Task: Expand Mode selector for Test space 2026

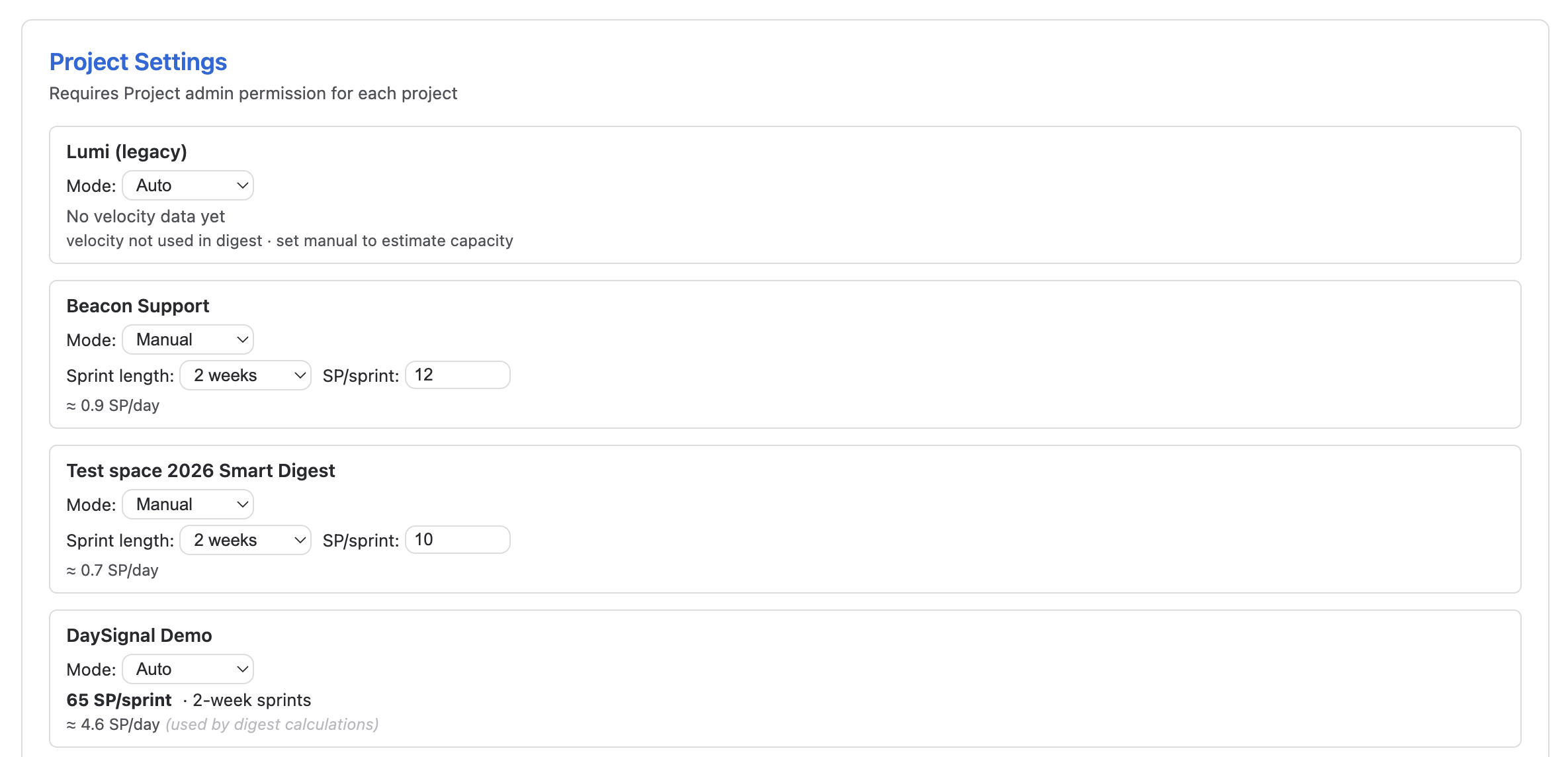Action: click(x=188, y=504)
